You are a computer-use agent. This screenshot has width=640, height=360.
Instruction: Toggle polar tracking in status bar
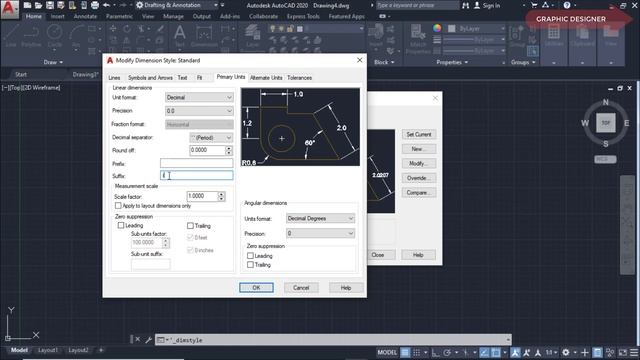point(447,352)
